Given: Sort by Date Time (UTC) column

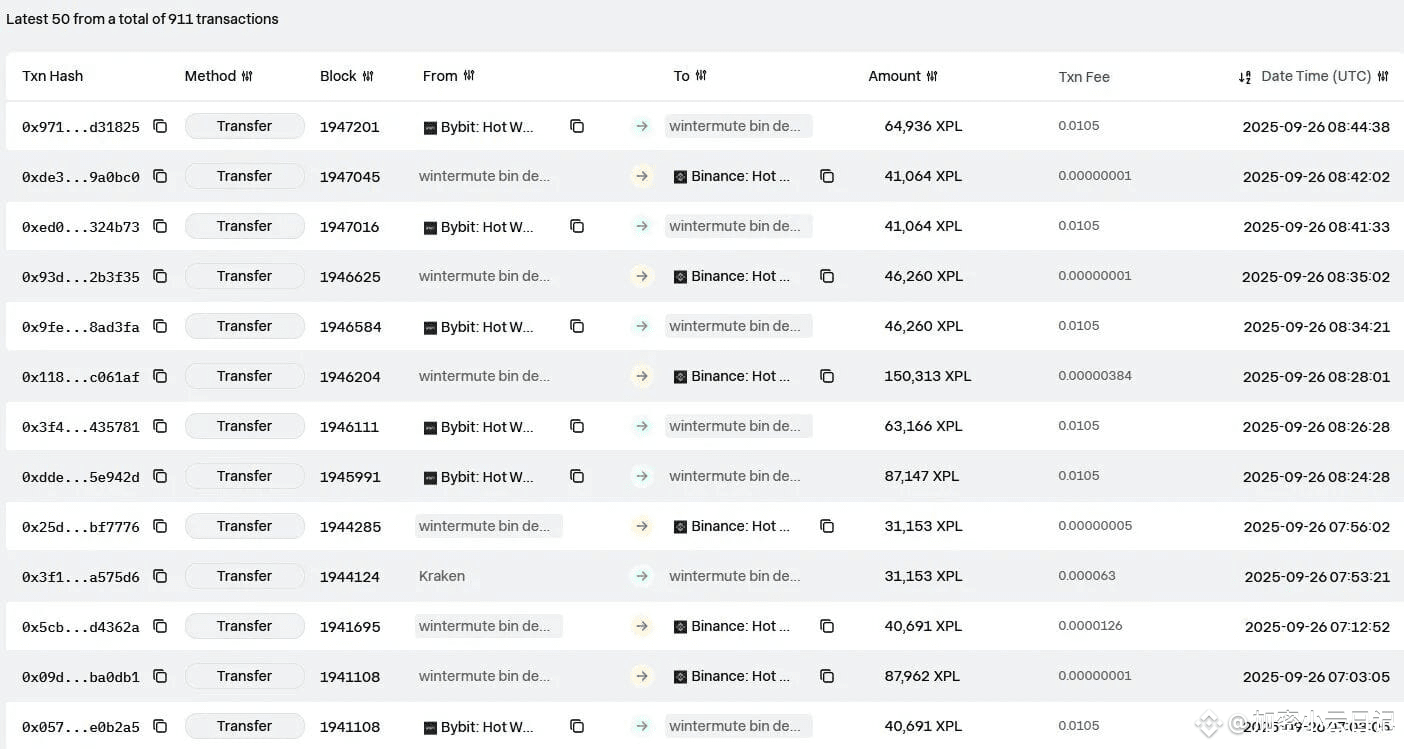Looking at the screenshot, I should point(1245,77).
